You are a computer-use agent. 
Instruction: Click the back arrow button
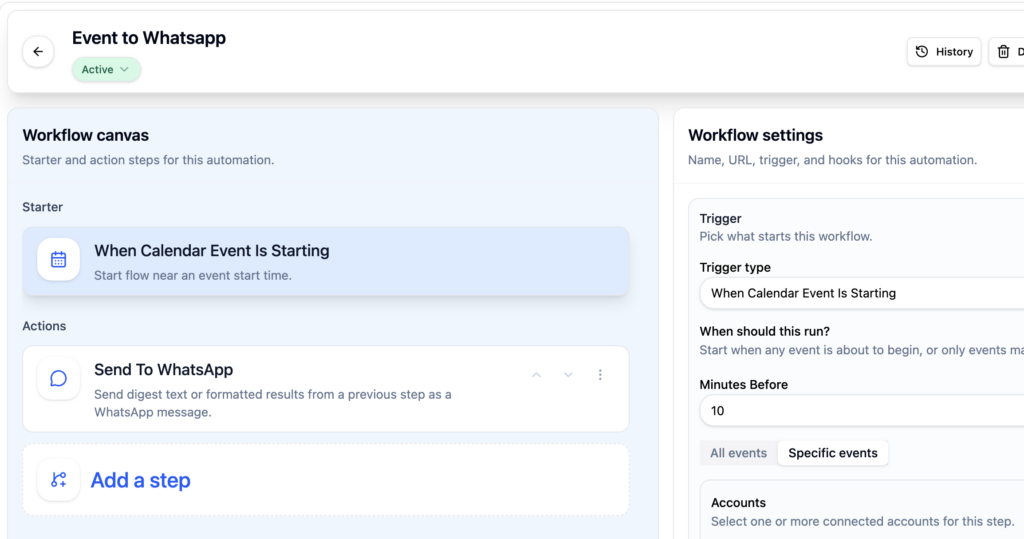click(38, 51)
